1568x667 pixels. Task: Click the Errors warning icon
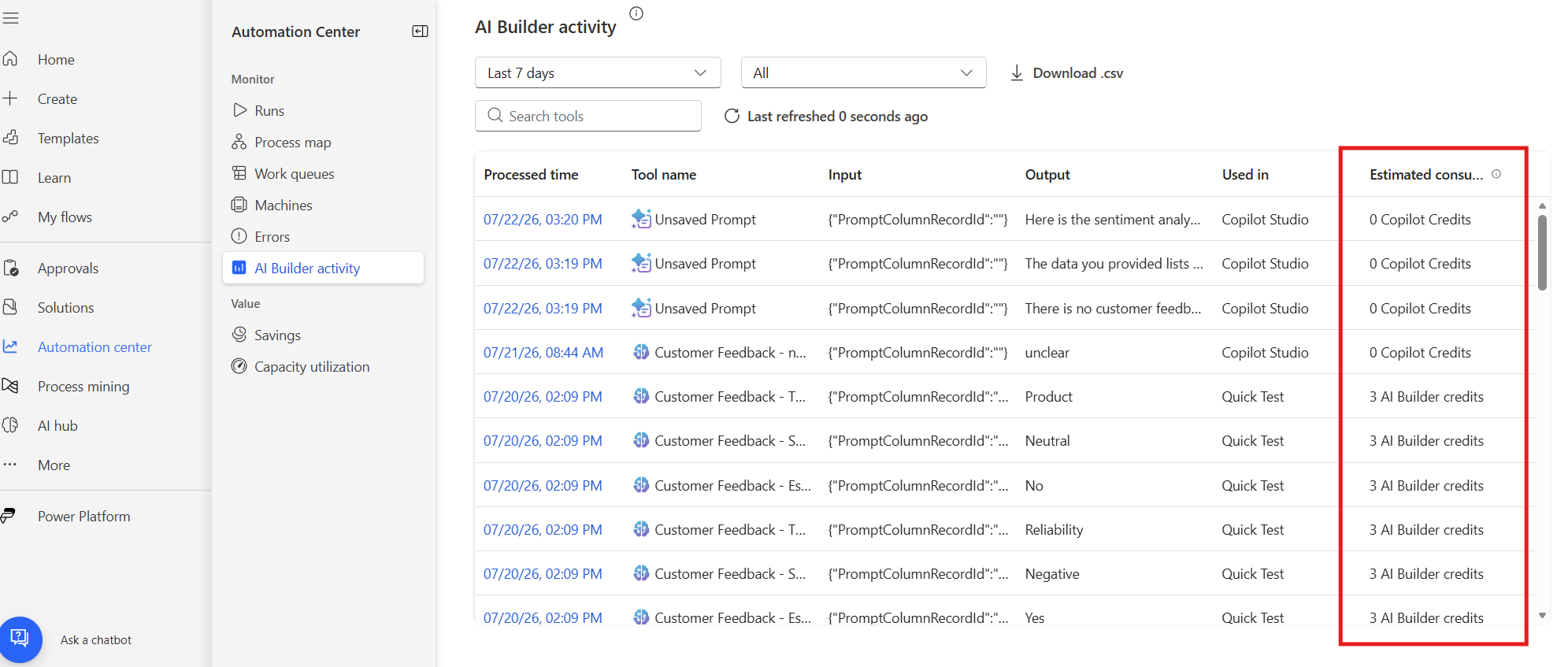point(239,236)
